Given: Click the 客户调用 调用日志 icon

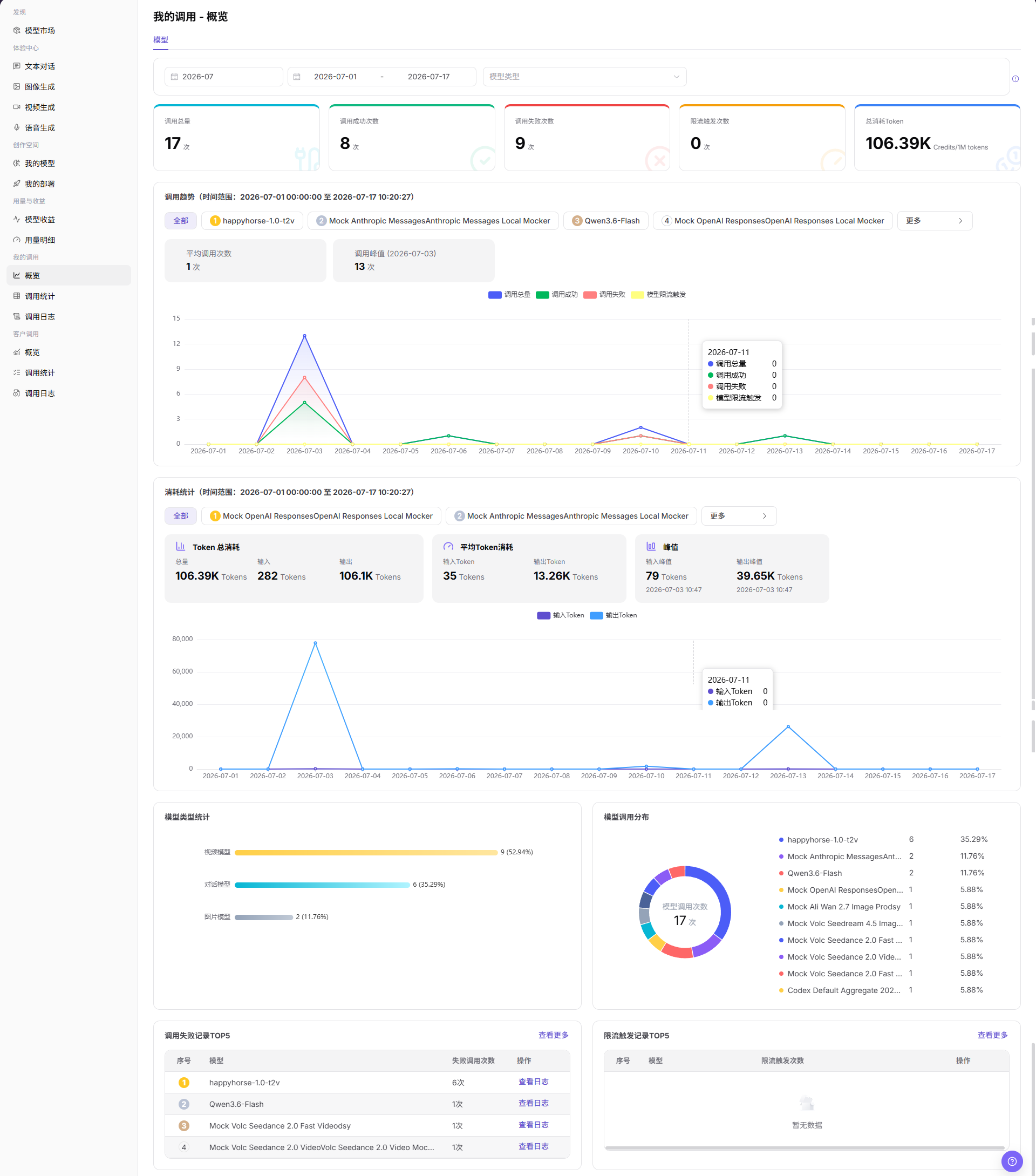Looking at the screenshot, I should click(17, 393).
